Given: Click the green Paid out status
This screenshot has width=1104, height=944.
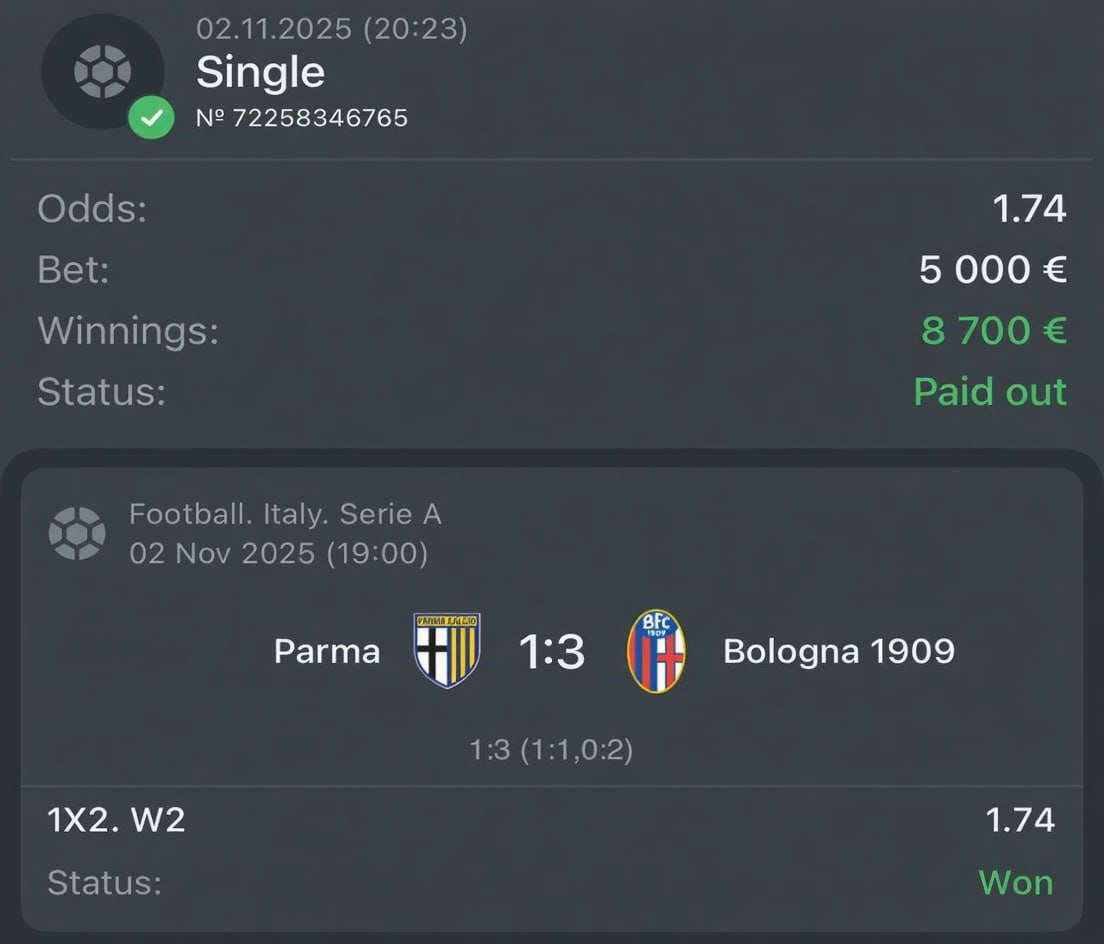Looking at the screenshot, I should click(990, 392).
